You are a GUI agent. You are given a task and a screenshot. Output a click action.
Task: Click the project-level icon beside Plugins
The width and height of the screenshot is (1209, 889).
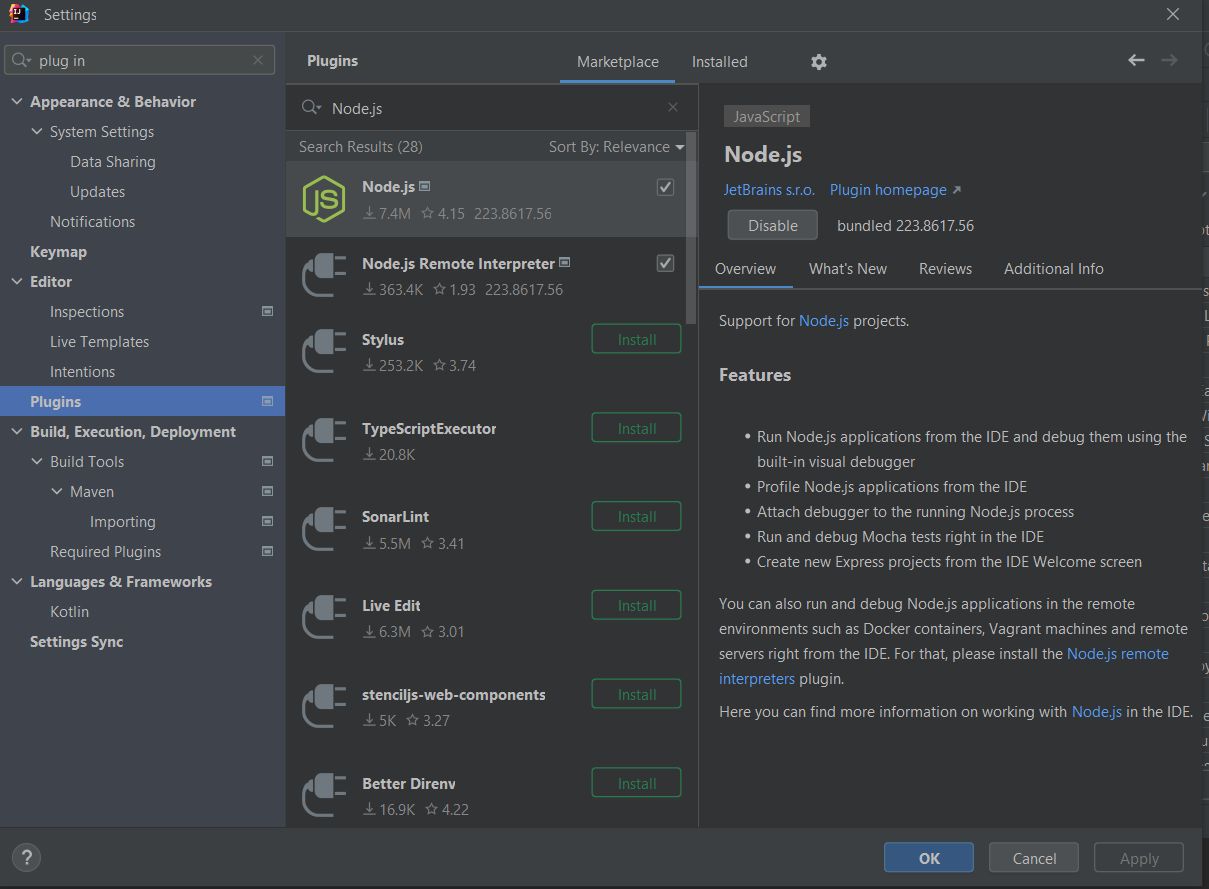point(267,401)
